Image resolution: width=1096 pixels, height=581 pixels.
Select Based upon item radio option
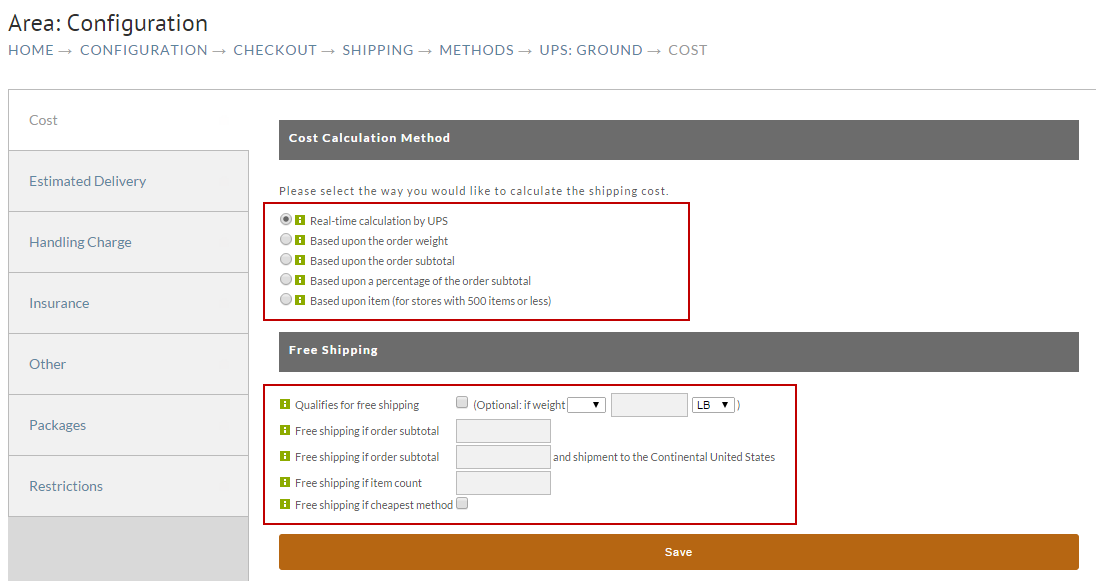coord(286,299)
